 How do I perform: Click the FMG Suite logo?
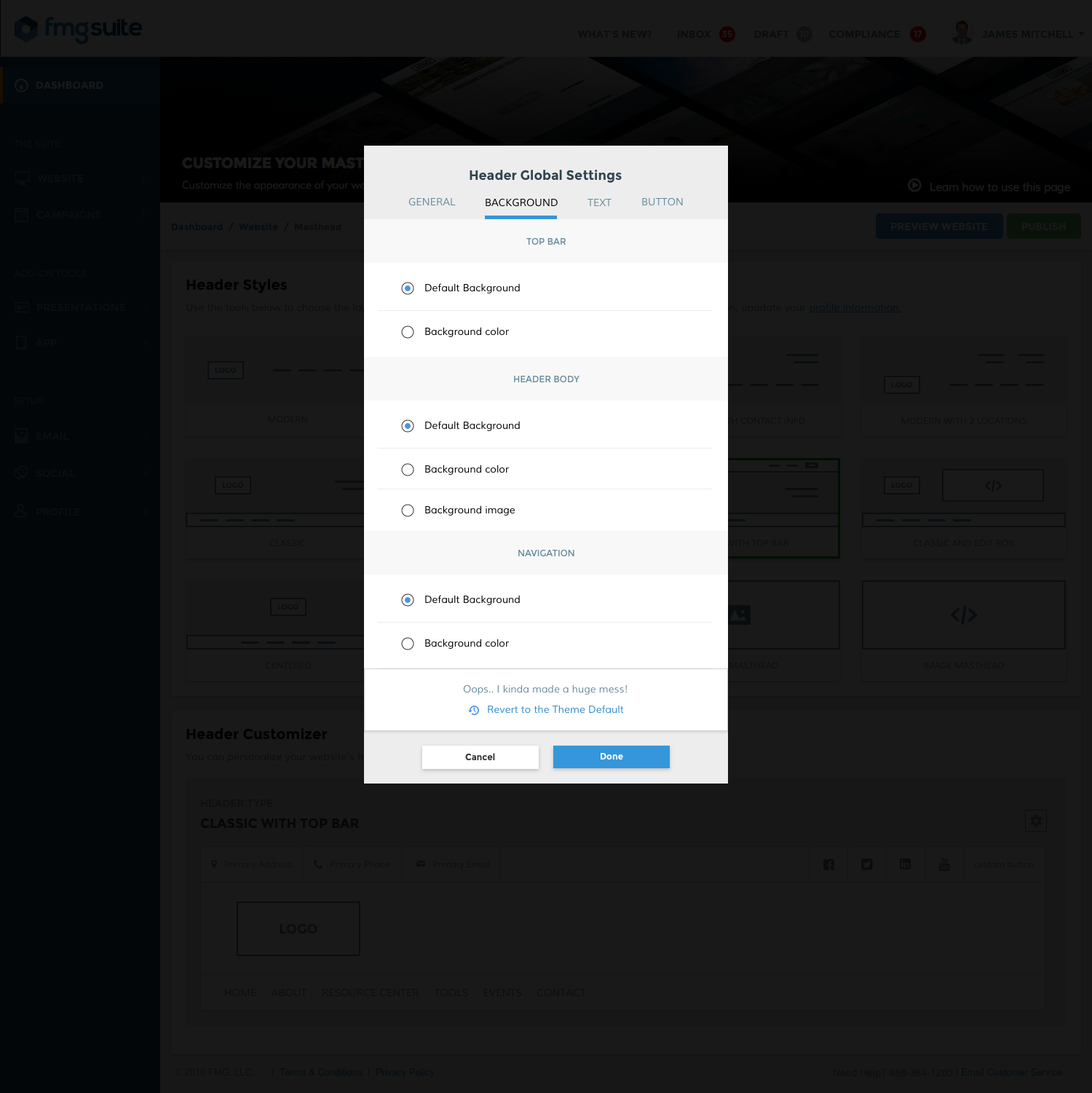[79, 29]
